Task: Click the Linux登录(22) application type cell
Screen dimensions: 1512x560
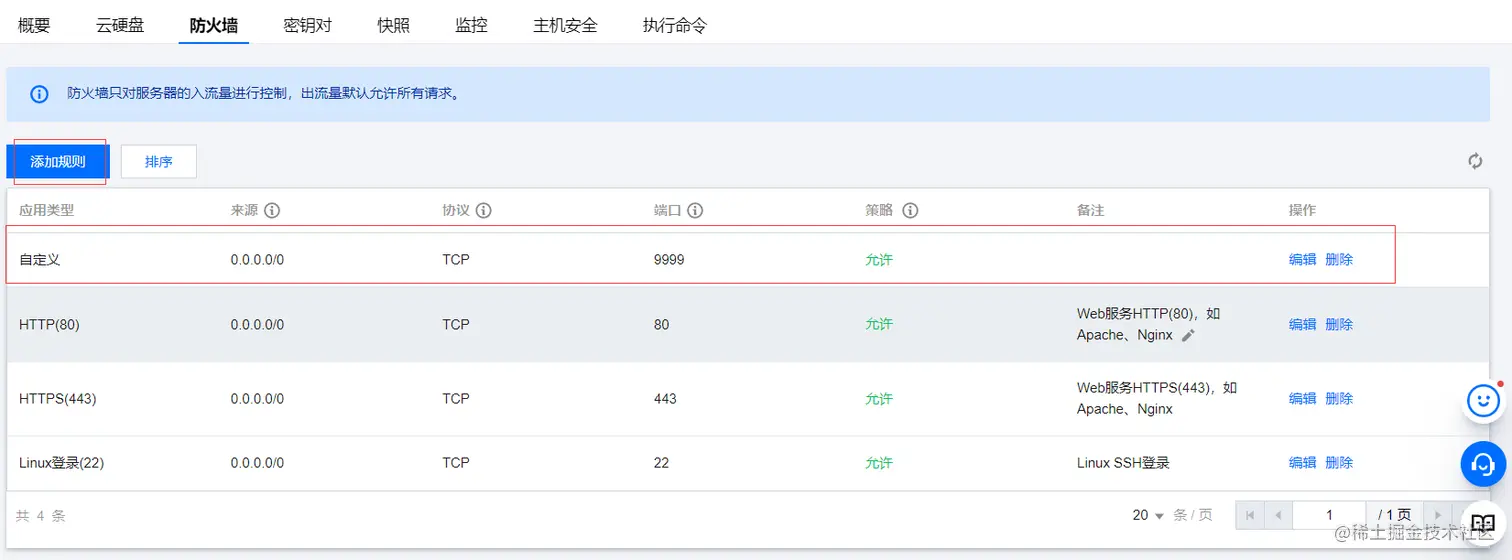Action: pos(62,463)
